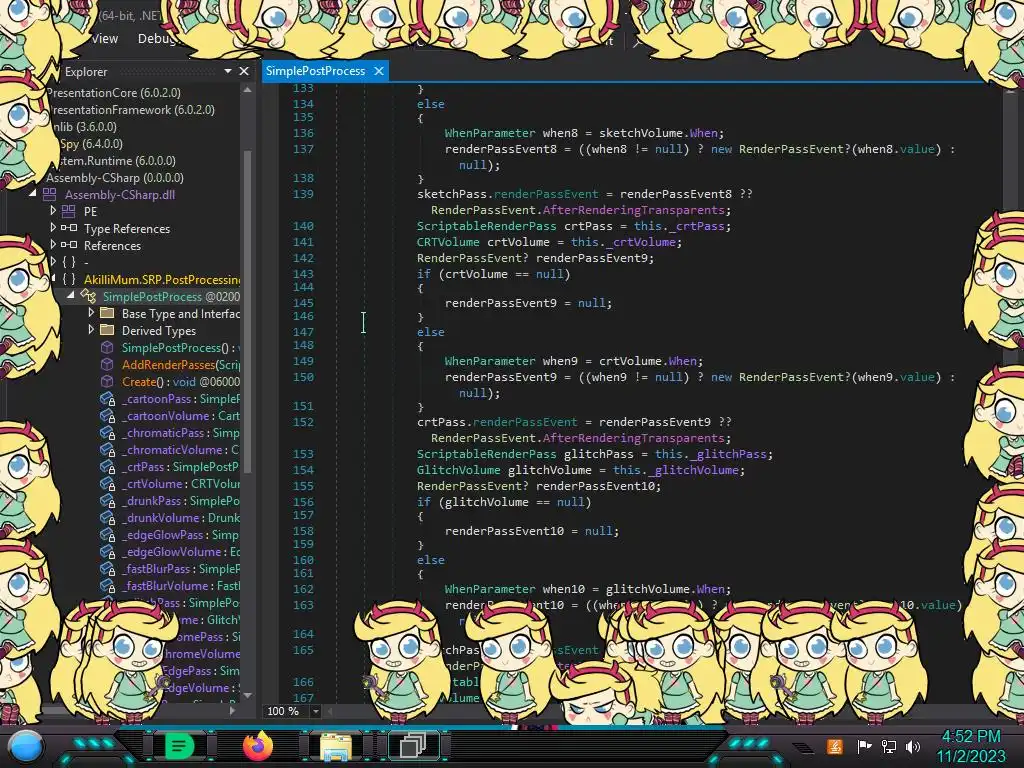Click the PE node icon
The height and width of the screenshot is (768, 1024).
(x=69, y=211)
